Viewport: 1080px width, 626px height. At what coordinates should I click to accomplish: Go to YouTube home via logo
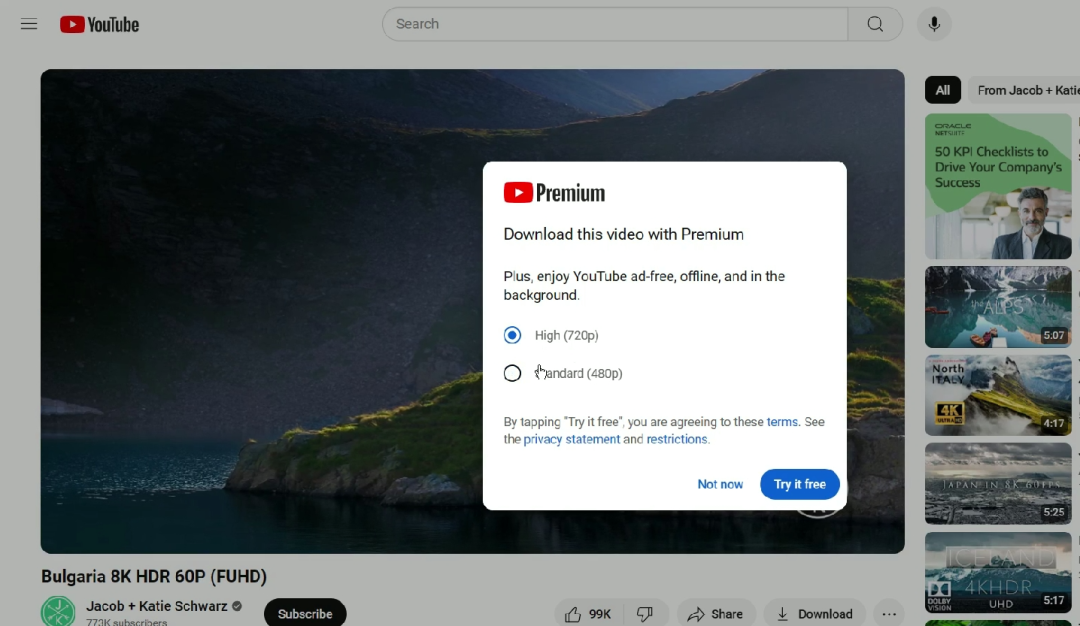pos(99,24)
